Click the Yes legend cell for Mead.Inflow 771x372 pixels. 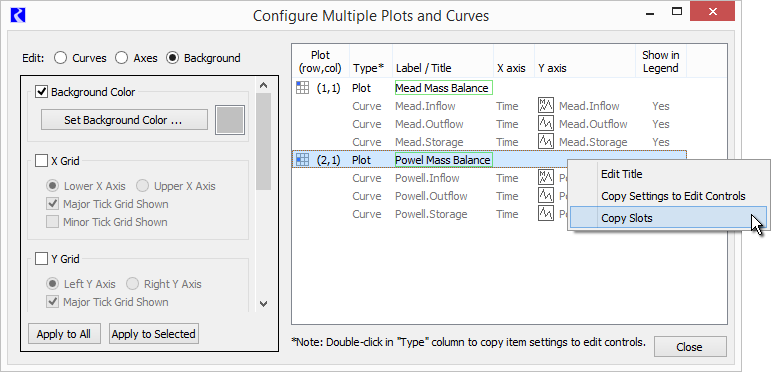[661, 106]
